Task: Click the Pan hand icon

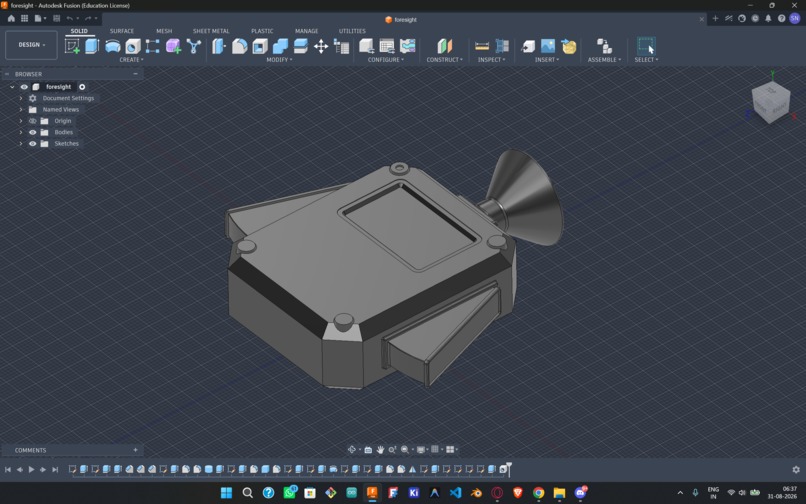Action: point(380,449)
